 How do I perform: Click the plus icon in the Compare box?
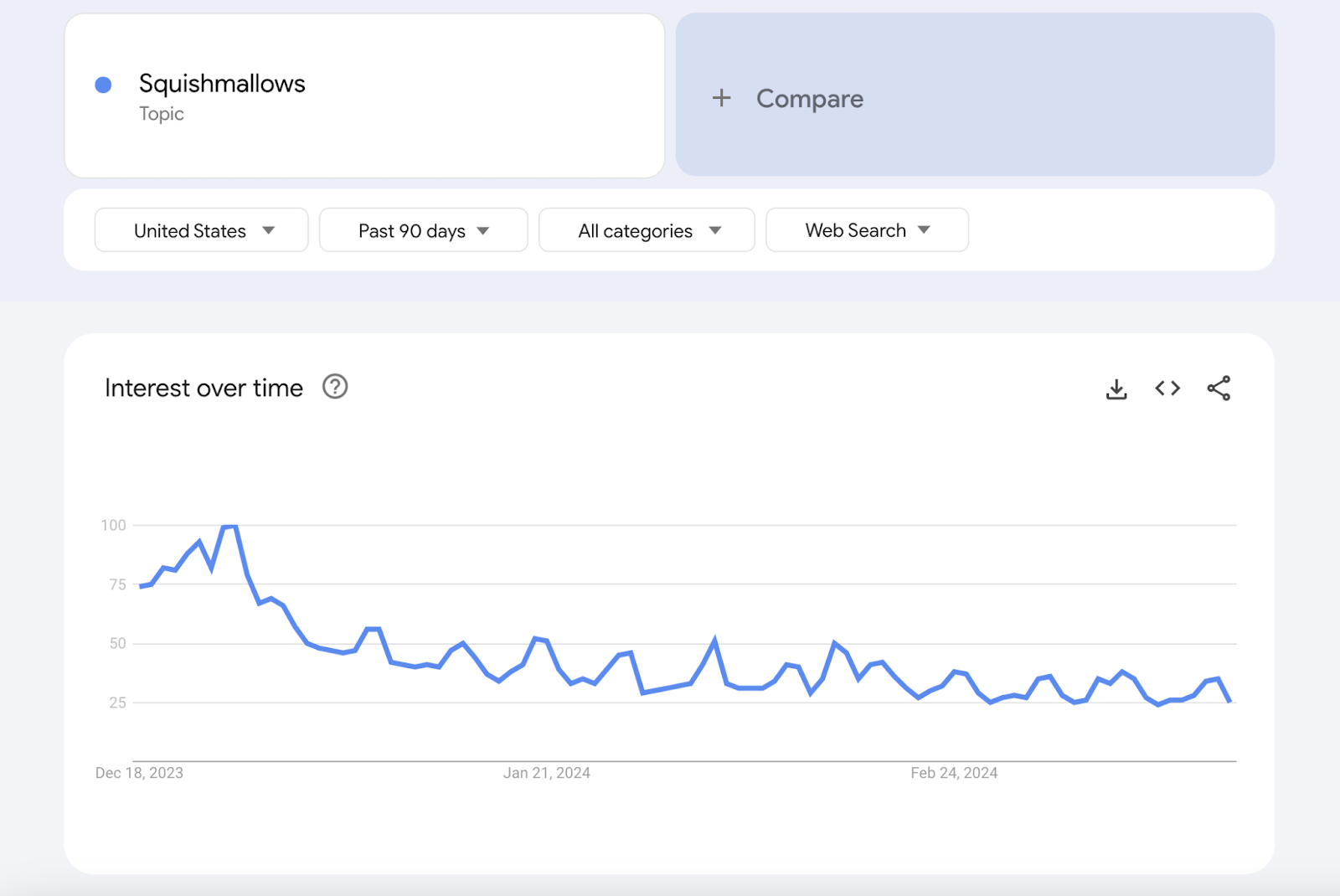click(721, 98)
